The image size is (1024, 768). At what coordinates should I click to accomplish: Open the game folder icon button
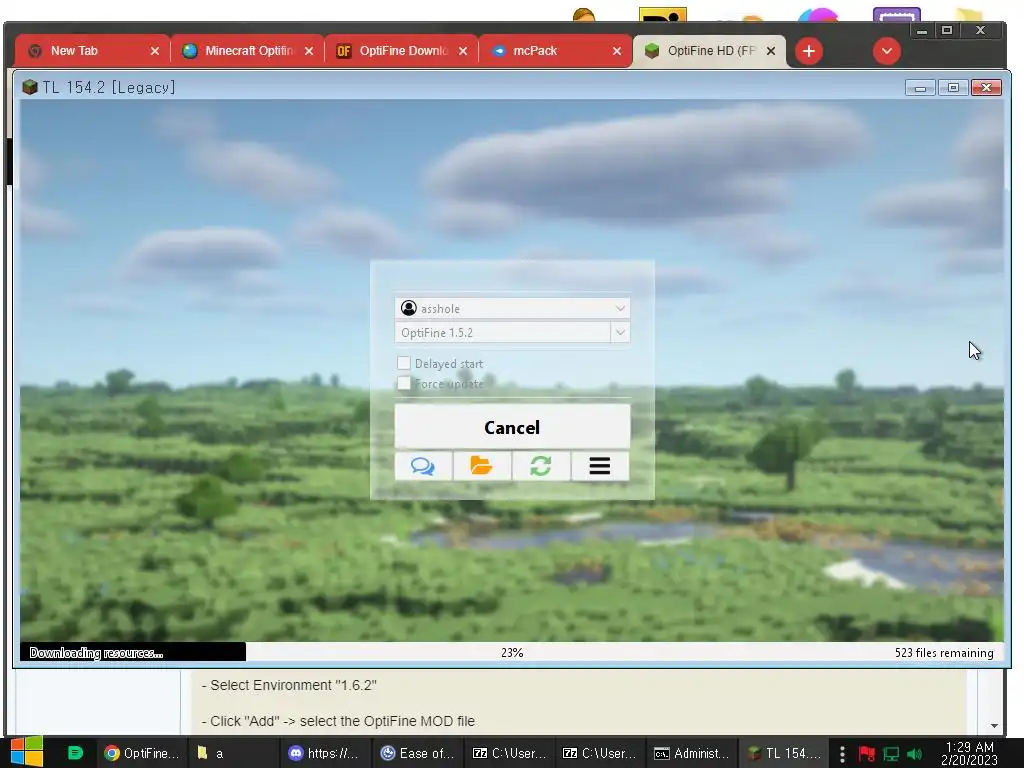tap(482, 466)
